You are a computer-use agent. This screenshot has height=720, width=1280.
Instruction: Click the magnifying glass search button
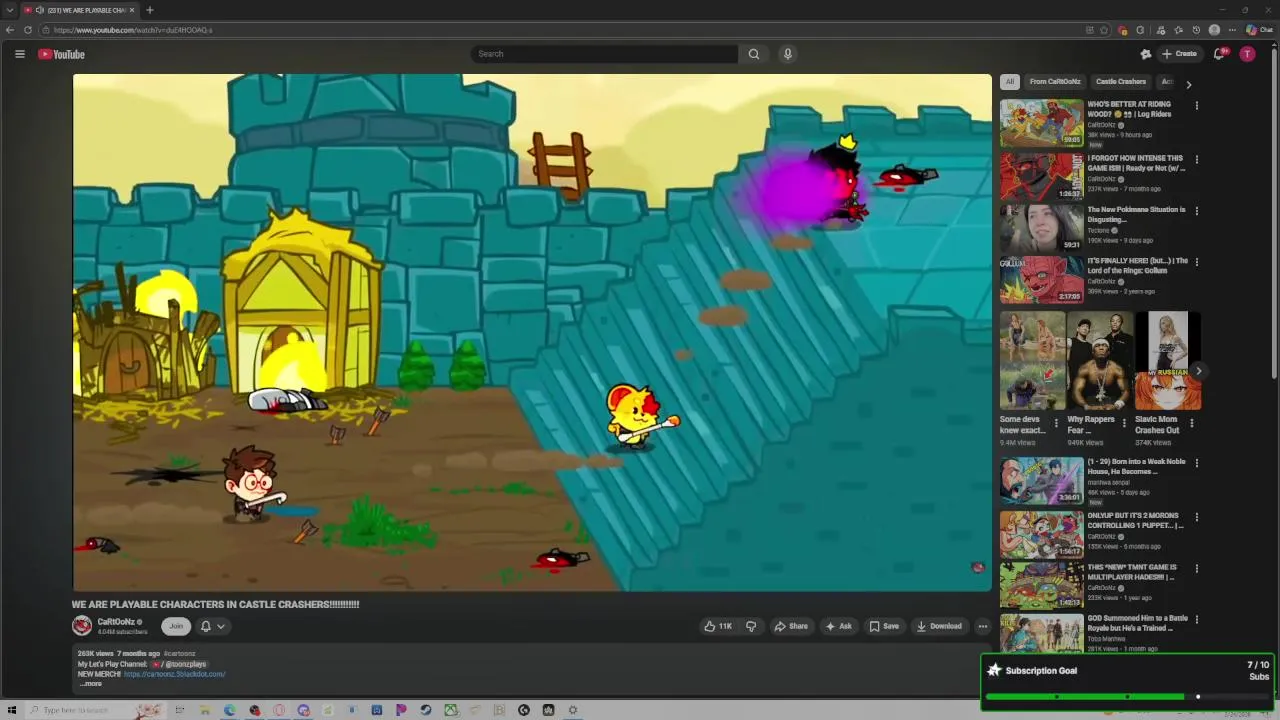point(754,54)
